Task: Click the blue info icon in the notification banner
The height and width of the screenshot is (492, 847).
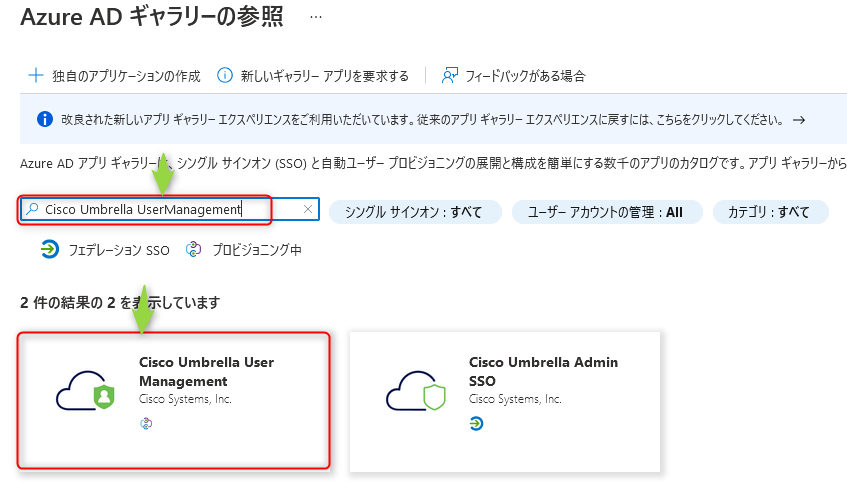Action: (x=45, y=119)
